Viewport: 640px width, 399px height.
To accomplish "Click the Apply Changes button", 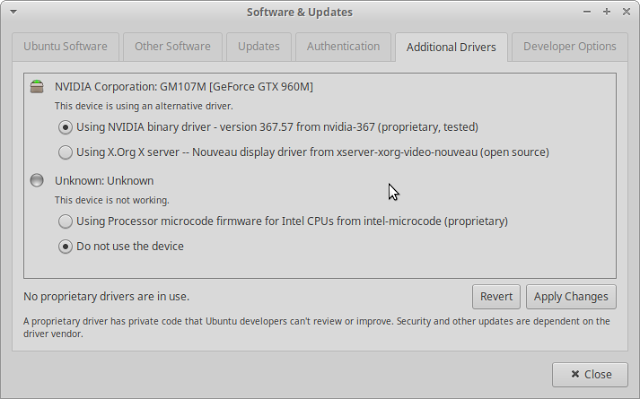I will tap(571, 297).
